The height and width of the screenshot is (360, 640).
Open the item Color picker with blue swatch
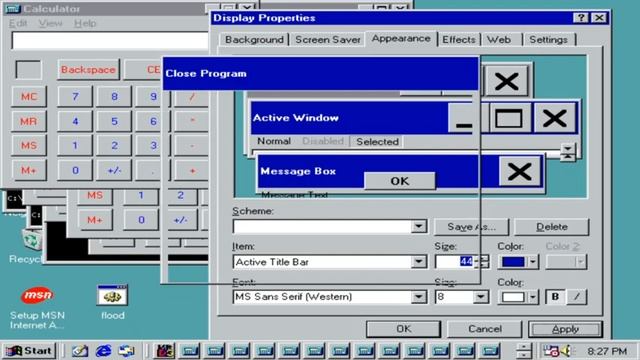(x=518, y=262)
